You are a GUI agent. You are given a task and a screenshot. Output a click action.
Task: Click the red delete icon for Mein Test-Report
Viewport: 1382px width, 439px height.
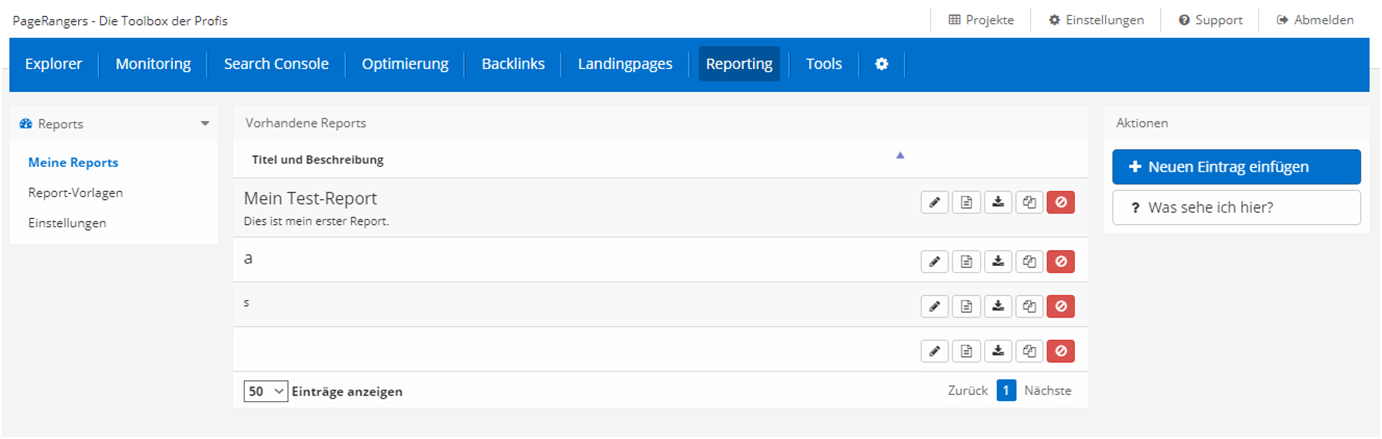1060,202
